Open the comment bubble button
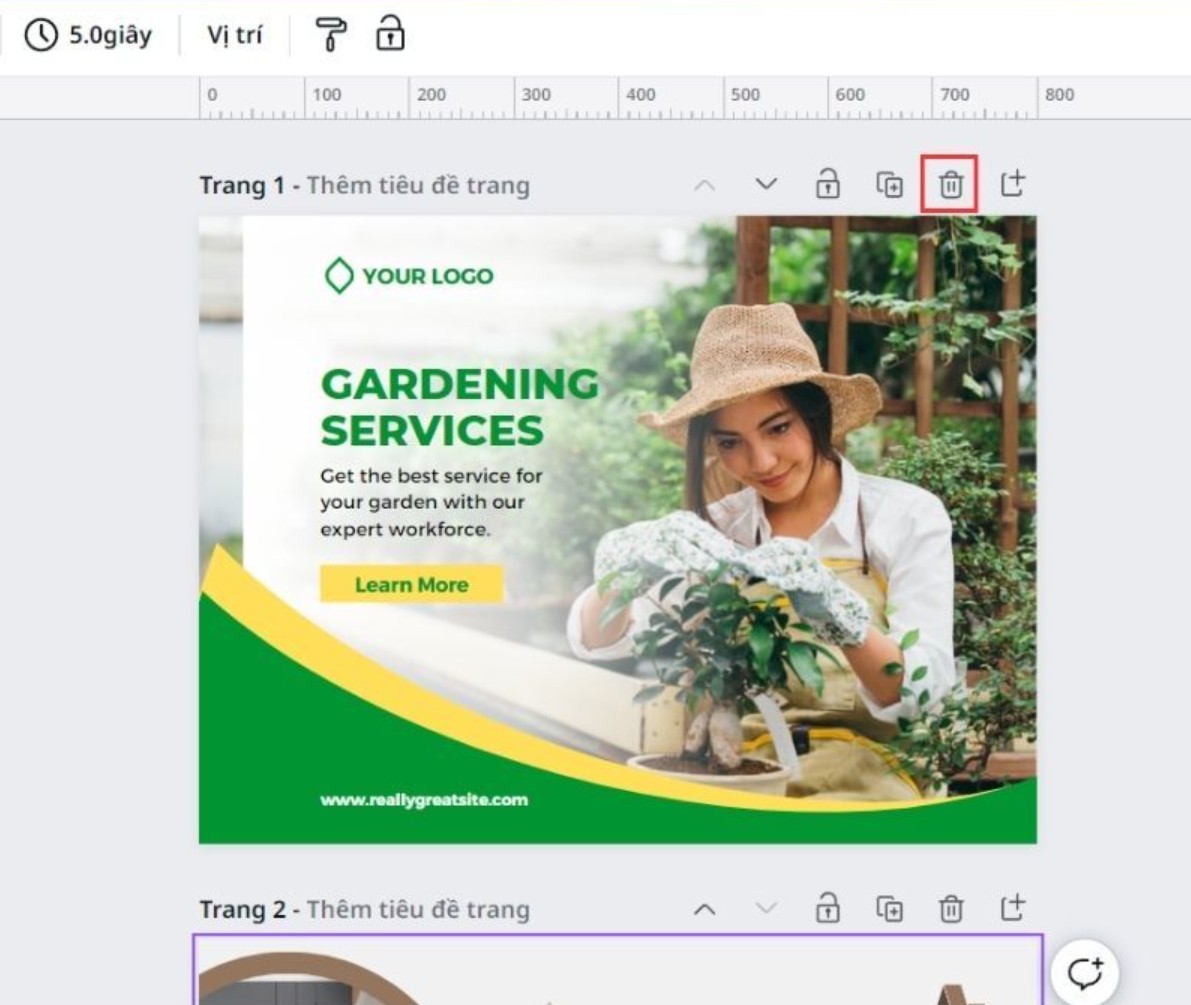1191x1005 pixels. tap(1085, 972)
